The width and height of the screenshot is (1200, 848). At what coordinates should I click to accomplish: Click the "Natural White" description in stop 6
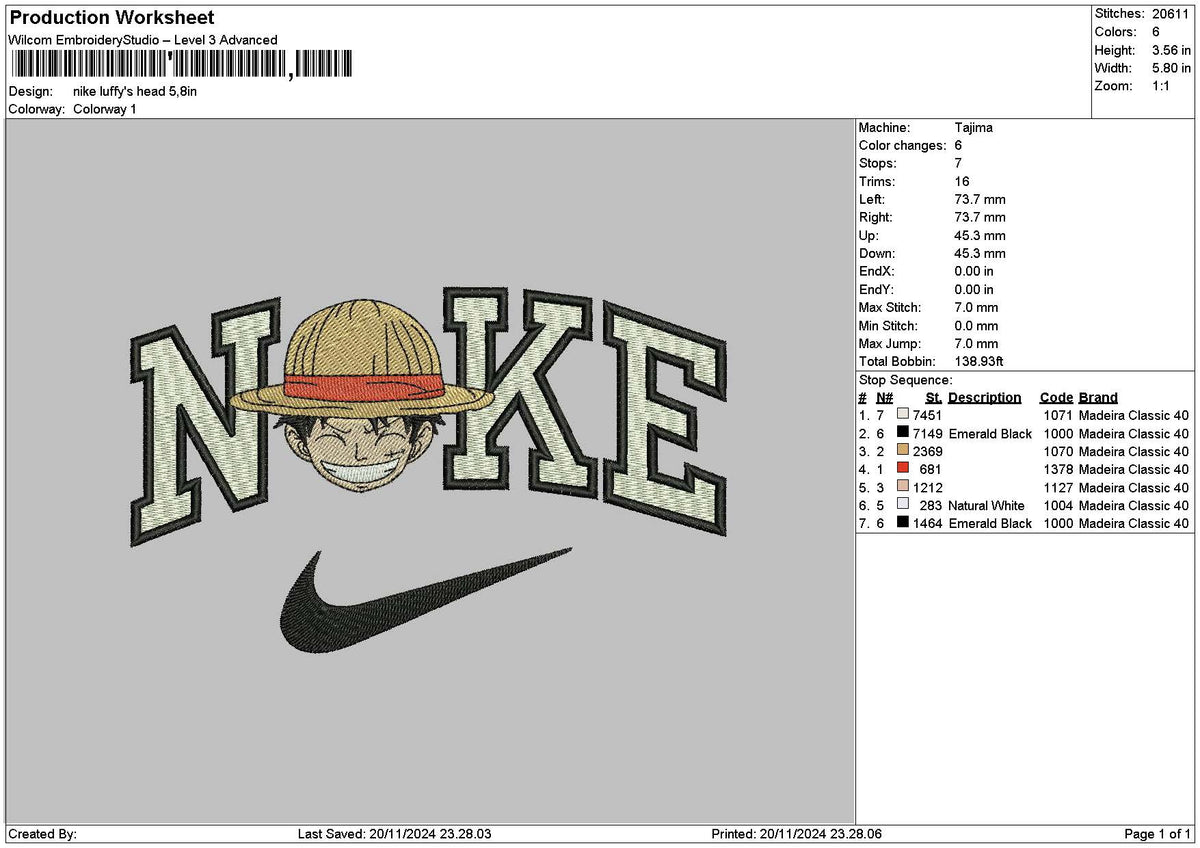tap(986, 505)
